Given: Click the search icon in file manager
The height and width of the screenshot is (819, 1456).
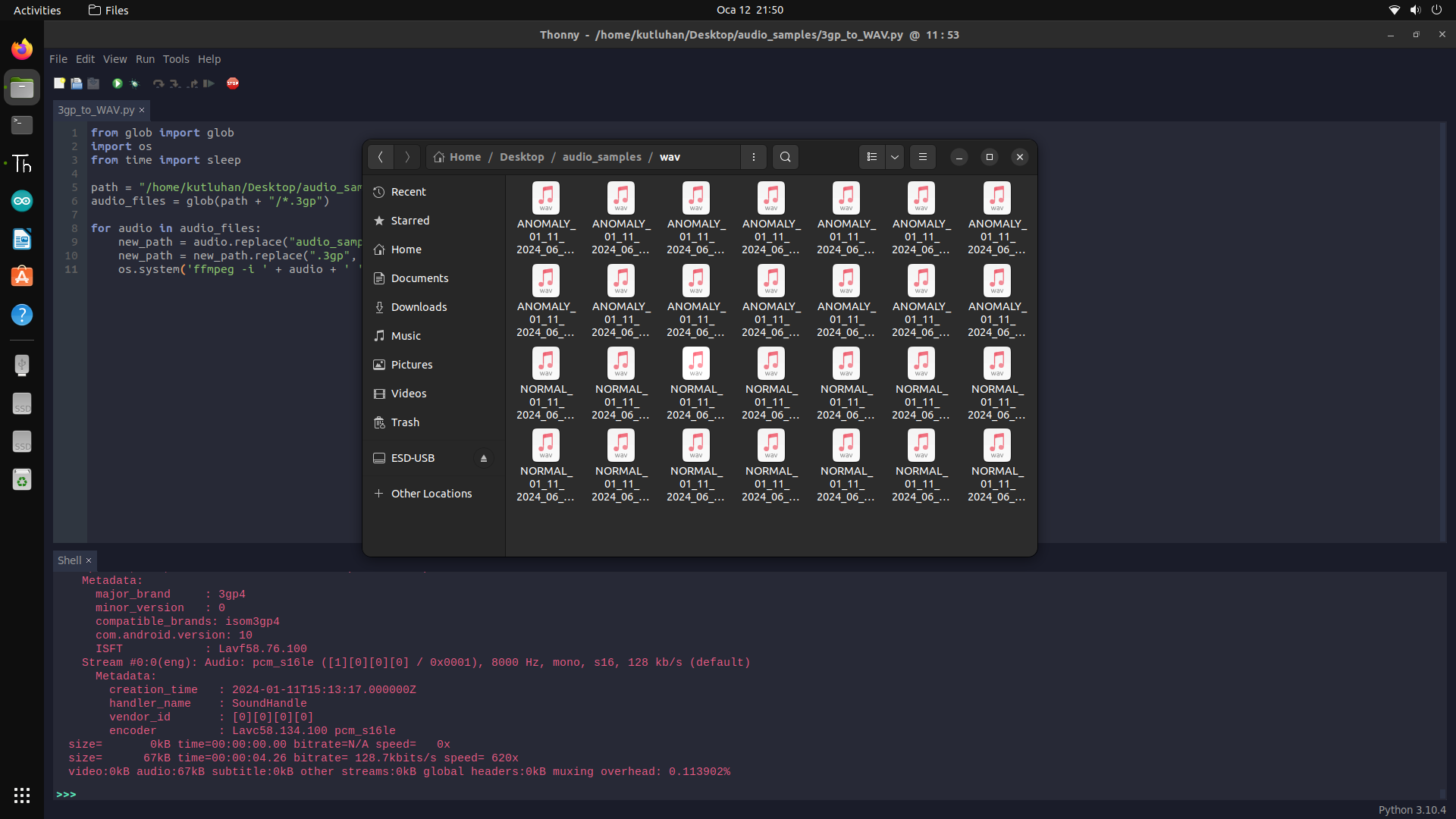Looking at the screenshot, I should [785, 157].
